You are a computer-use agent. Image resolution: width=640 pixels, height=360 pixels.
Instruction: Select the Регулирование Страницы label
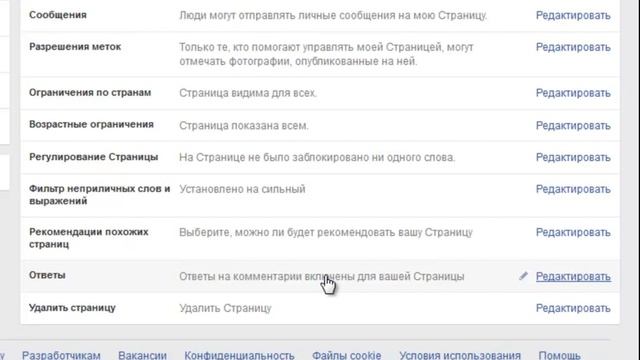pyautogui.click(x=93, y=157)
